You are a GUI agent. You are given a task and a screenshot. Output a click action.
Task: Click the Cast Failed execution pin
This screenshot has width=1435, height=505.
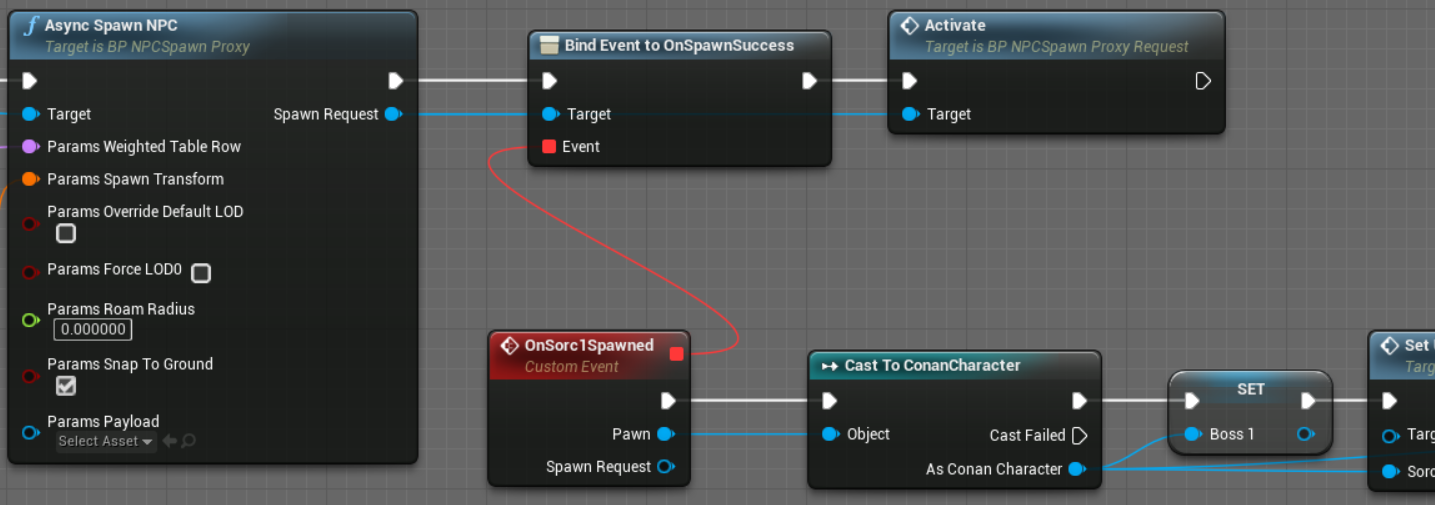tap(1079, 435)
